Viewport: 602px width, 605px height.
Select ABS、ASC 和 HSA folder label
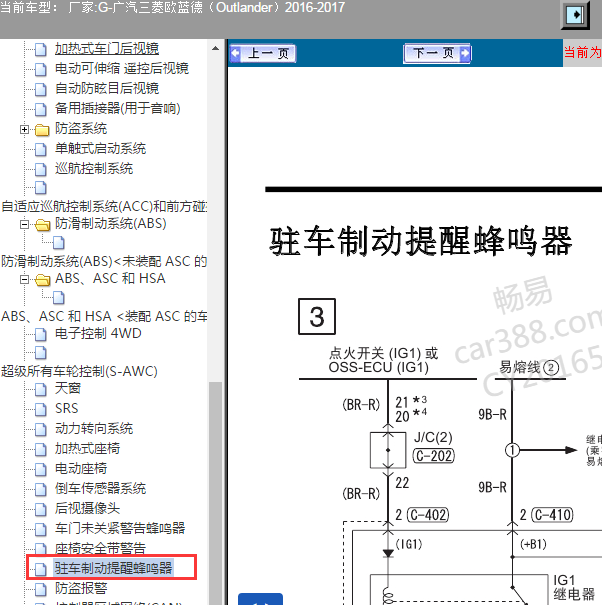point(110,279)
